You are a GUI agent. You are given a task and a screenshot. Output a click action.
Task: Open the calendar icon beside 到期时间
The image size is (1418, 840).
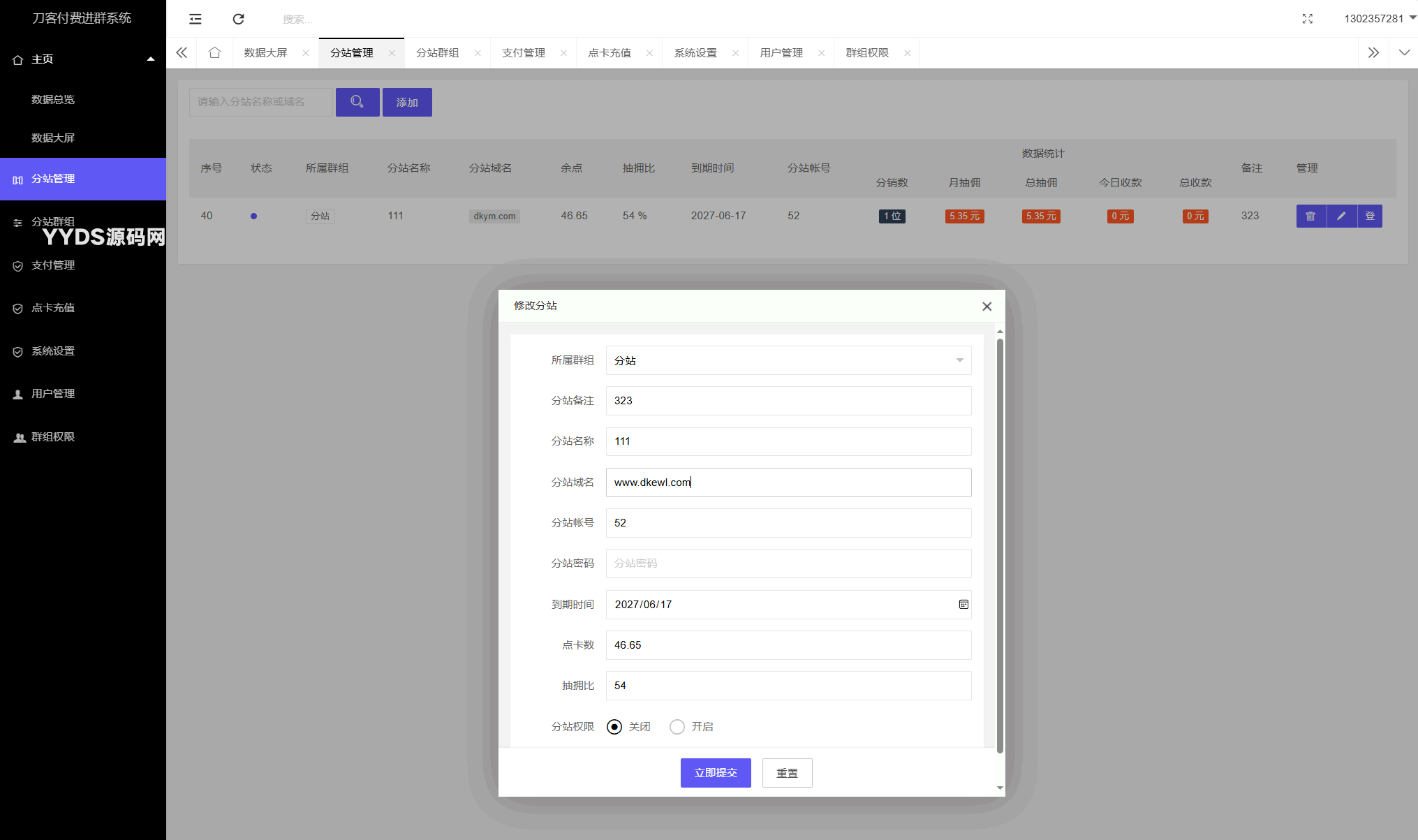pos(963,604)
